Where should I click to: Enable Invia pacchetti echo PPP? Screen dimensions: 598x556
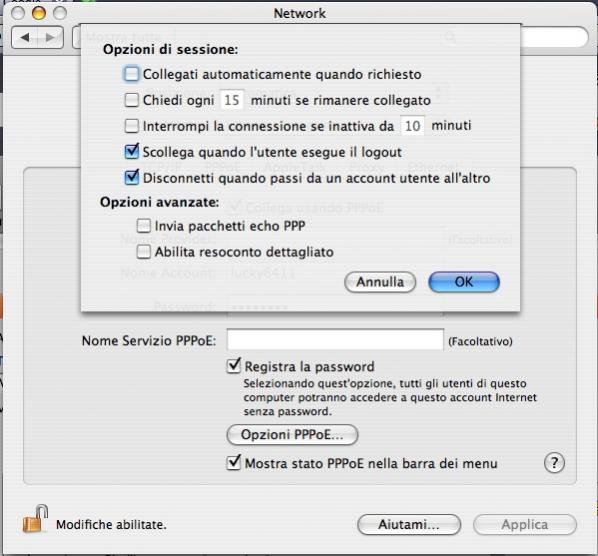[143, 226]
